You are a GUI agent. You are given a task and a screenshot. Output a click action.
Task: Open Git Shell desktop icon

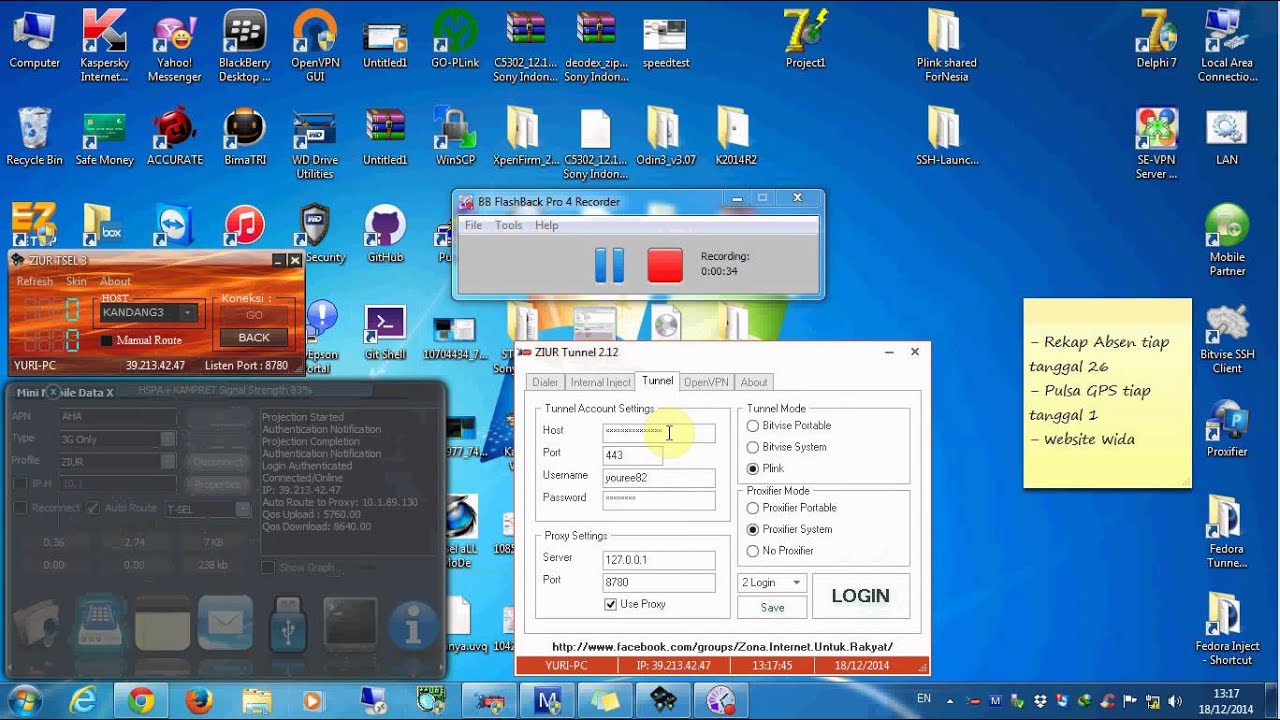385,333
